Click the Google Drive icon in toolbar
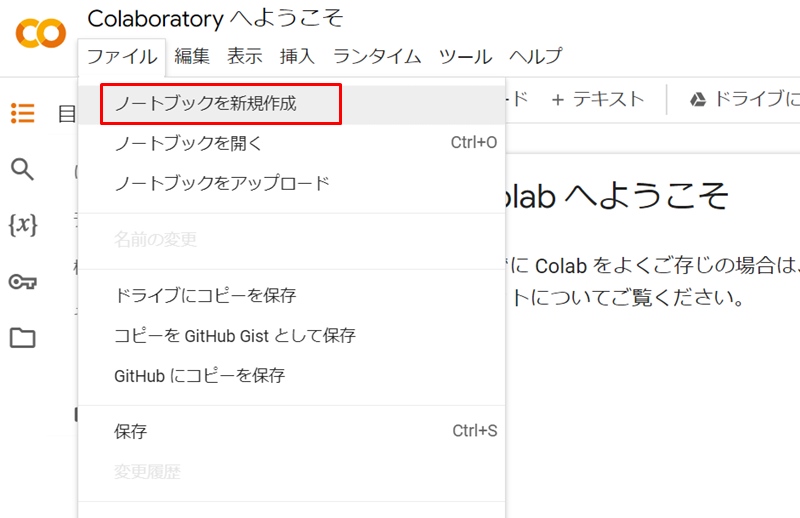The width and height of the screenshot is (800, 518). (x=697, y=99)
